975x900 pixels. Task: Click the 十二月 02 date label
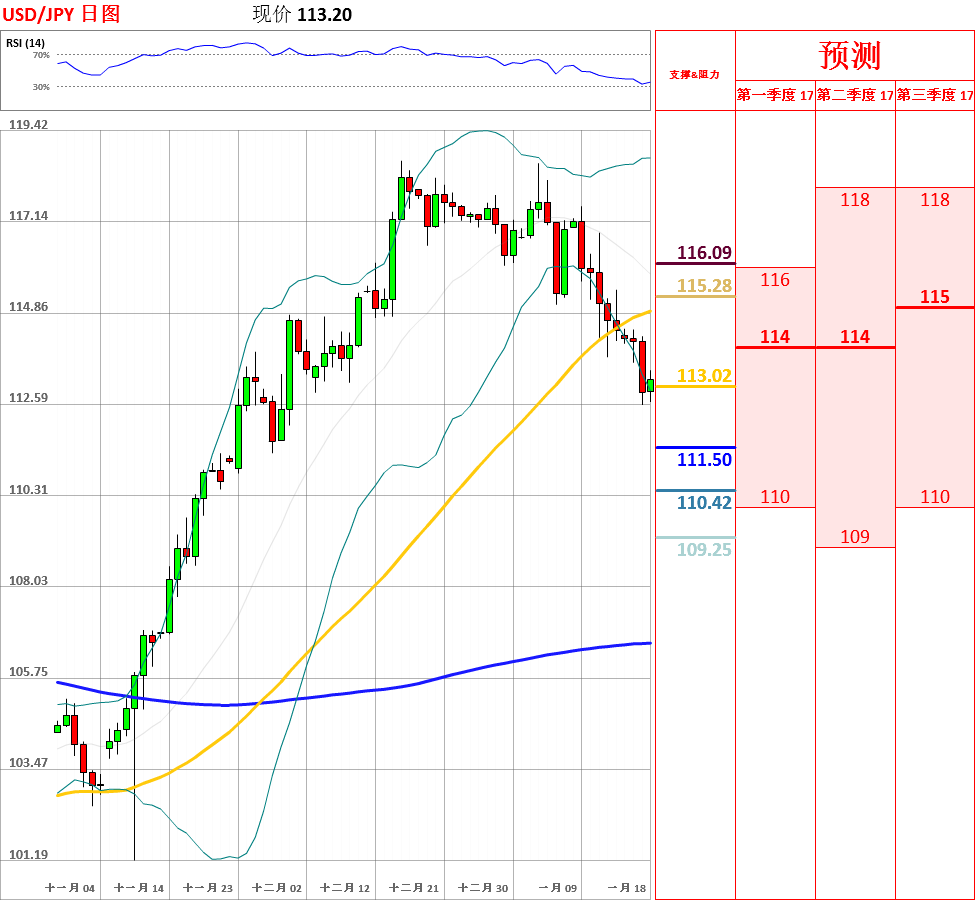point(277,888)
